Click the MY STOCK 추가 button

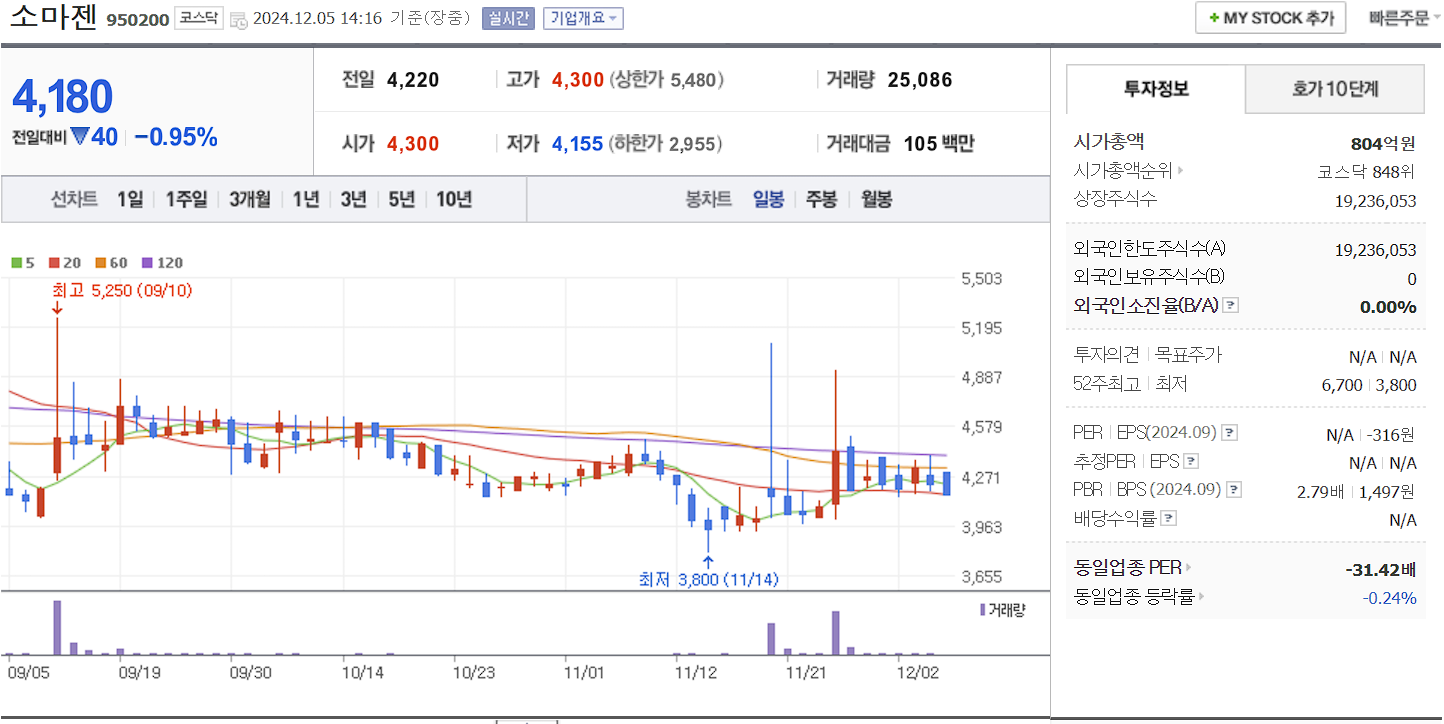coord(1270,17)
